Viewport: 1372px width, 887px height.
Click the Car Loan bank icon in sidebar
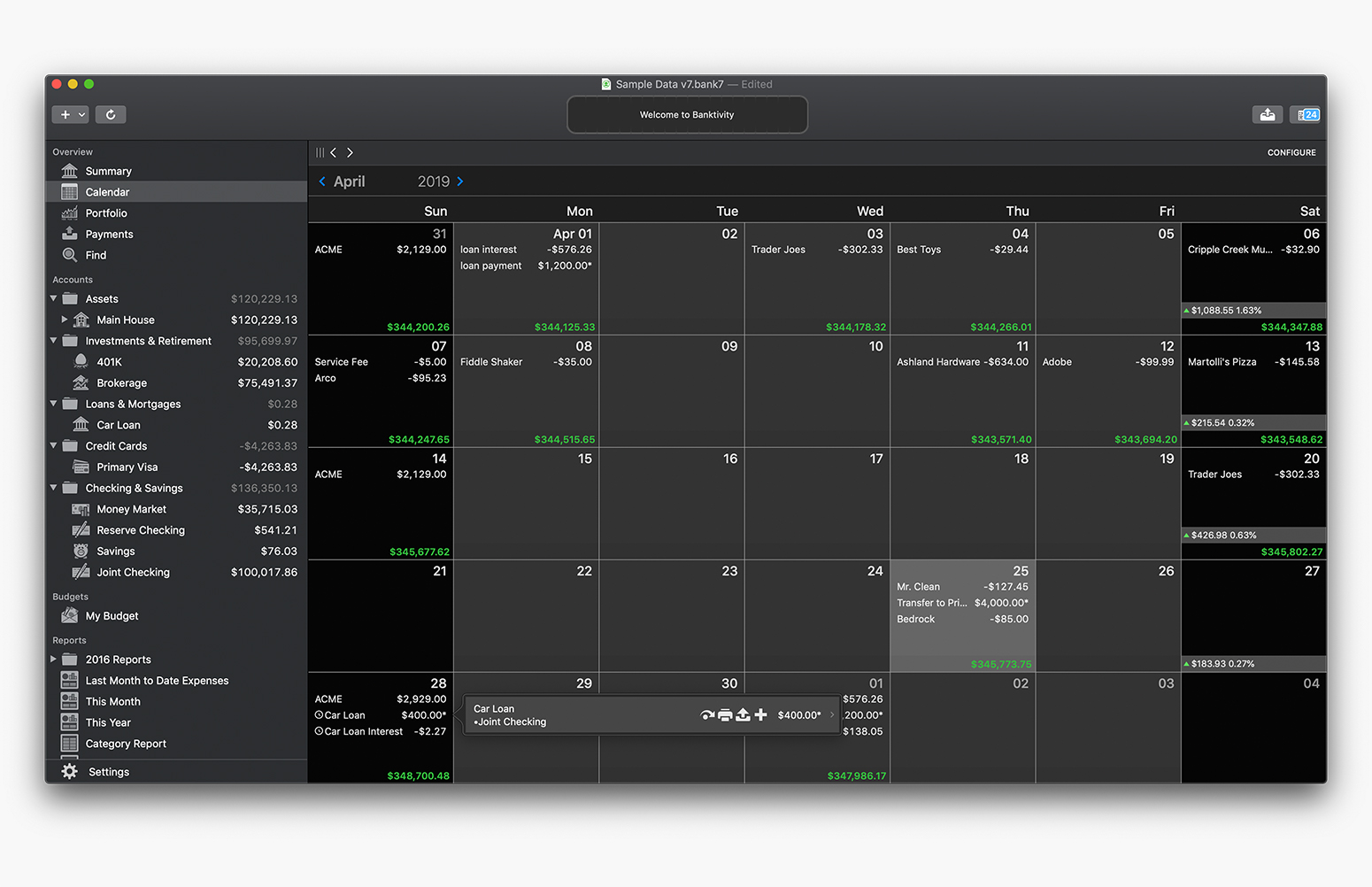point(81,425)
